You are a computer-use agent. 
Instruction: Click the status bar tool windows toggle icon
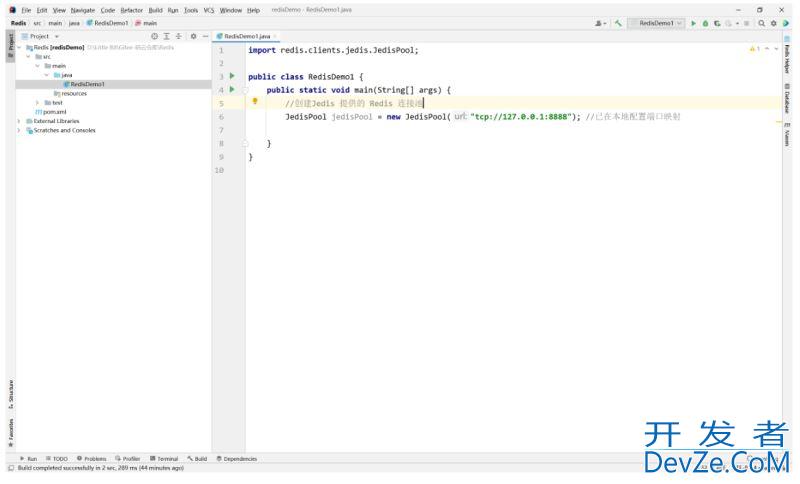(11, 468)
